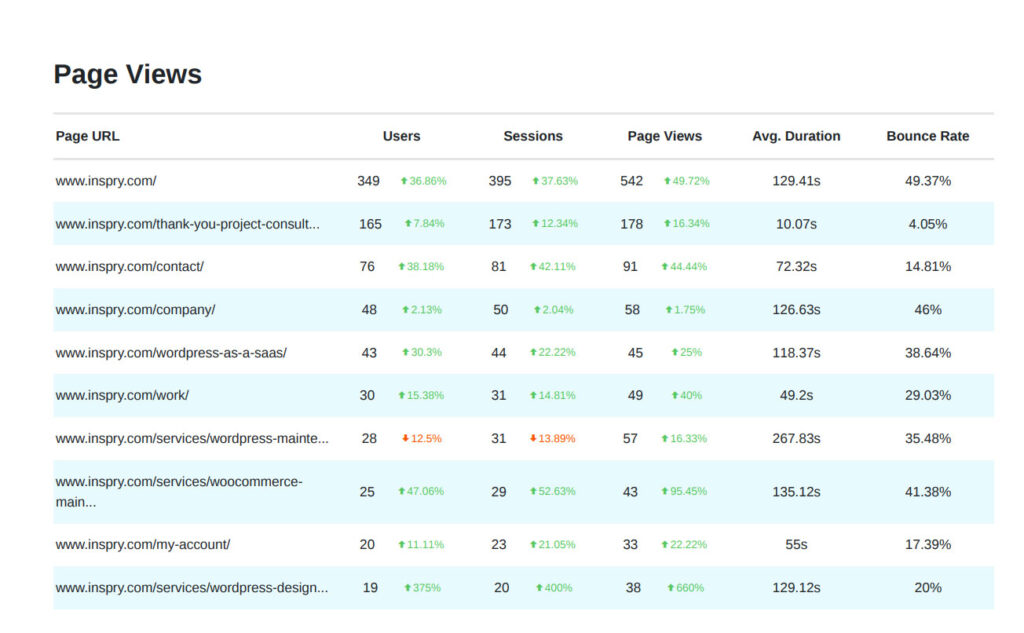Open the www.inspry.com/contact/ URL
This screenshot has width=1024, height=633.
tap(129, 267)
